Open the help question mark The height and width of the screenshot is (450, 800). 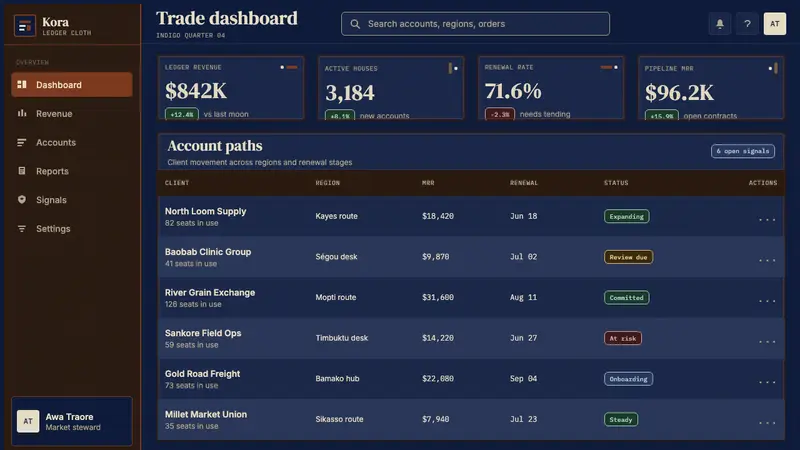tap(747, 24)
